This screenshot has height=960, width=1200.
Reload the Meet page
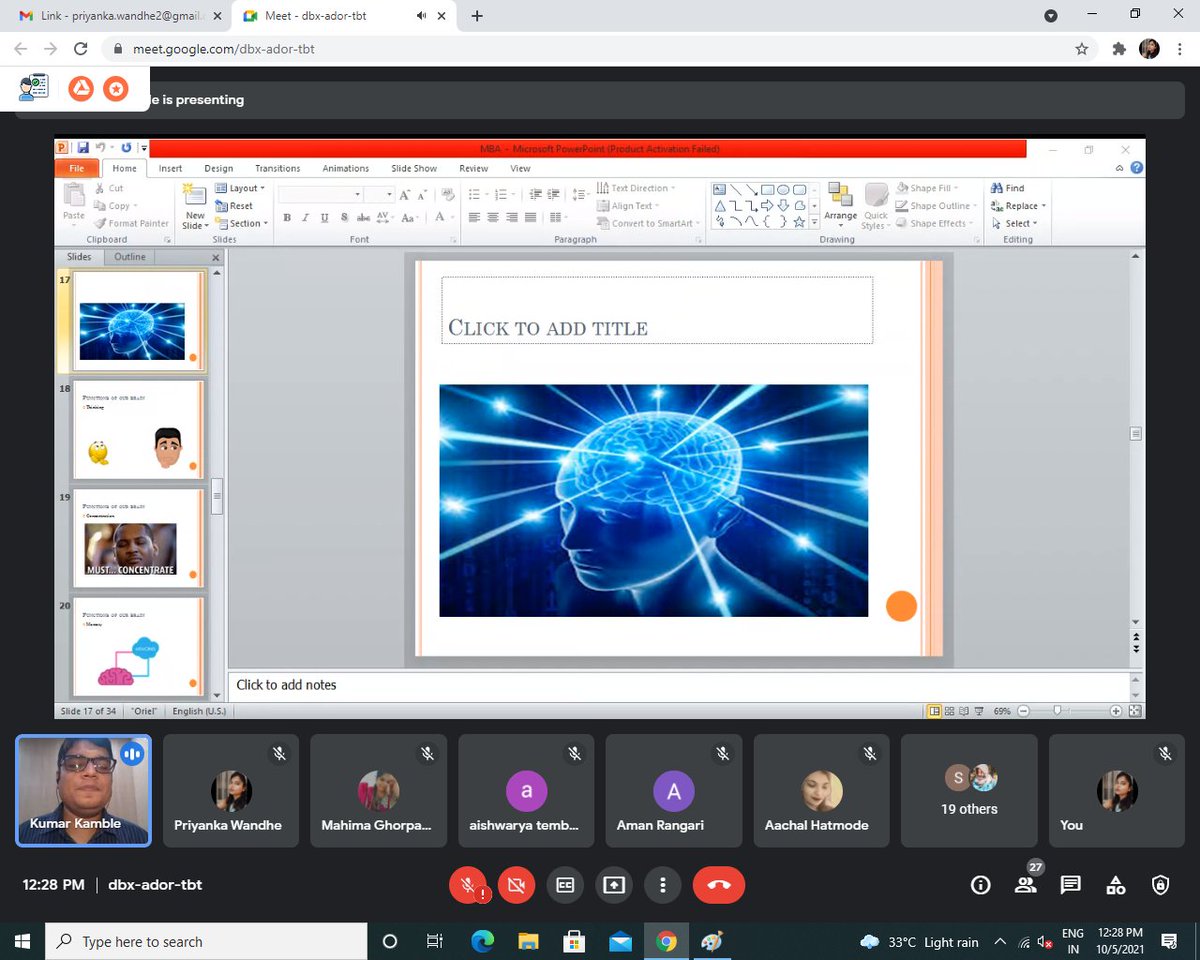(80, 48)
